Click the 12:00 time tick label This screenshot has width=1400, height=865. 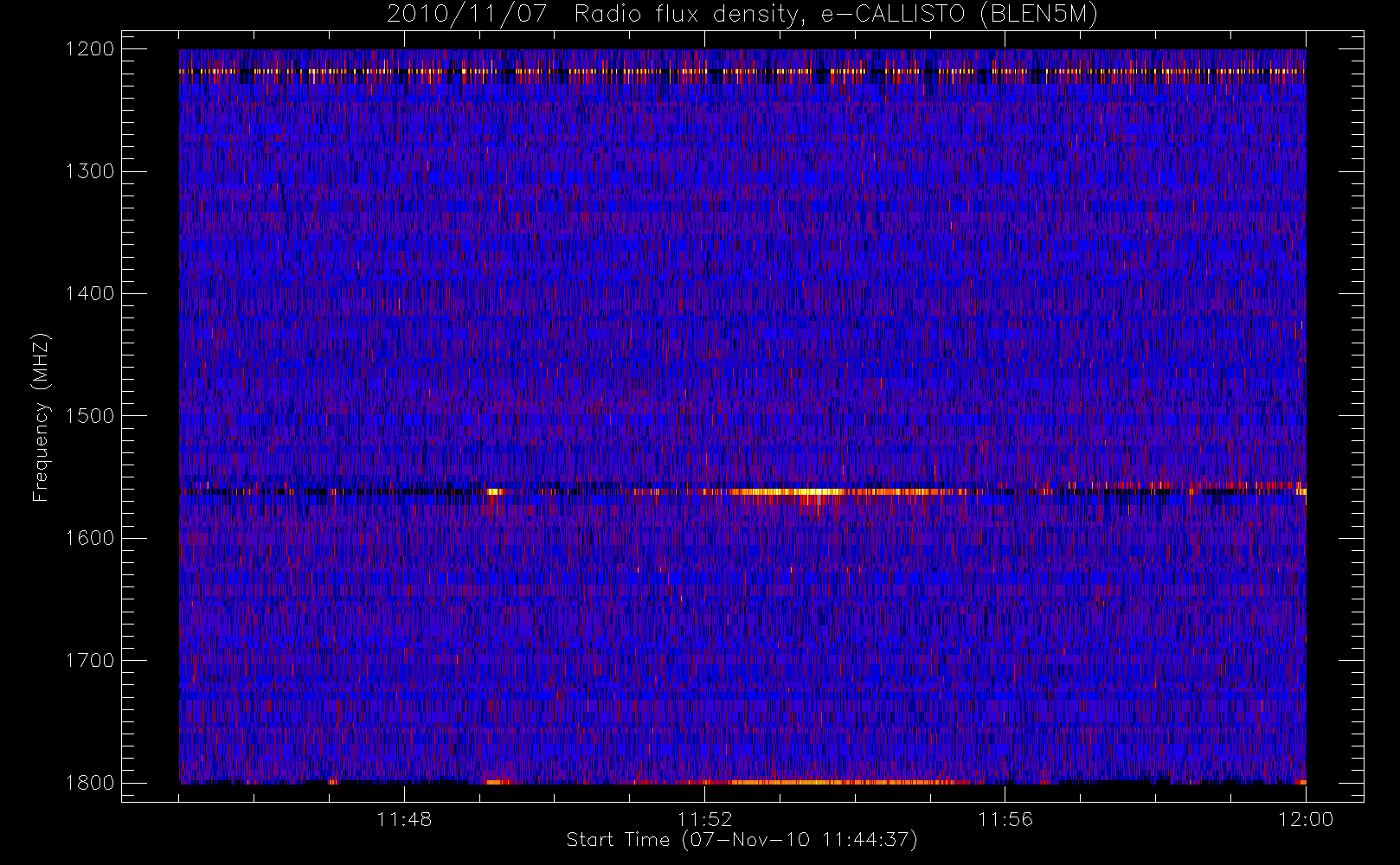[x=1306, y=819]
